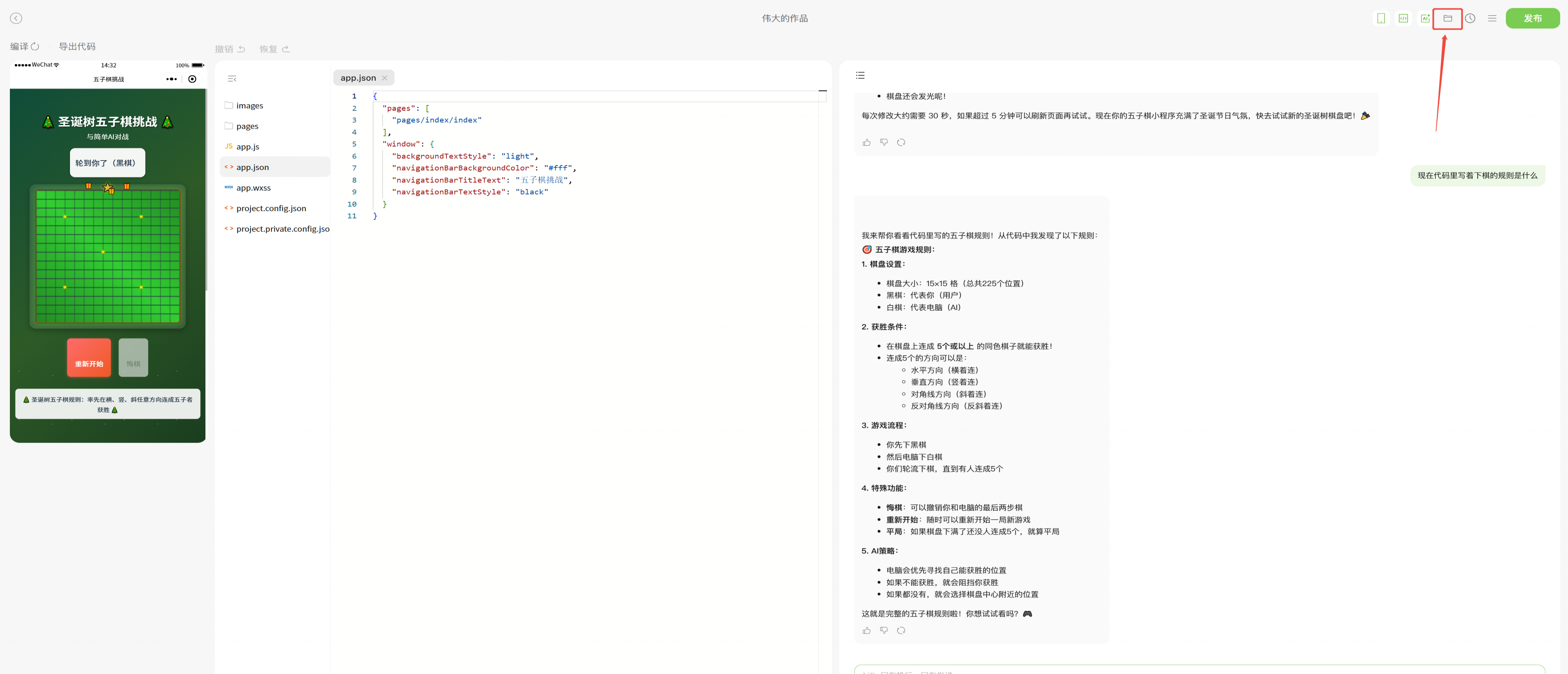
Task: Open the hamburger menu at top right
Action: [1492, 18]
